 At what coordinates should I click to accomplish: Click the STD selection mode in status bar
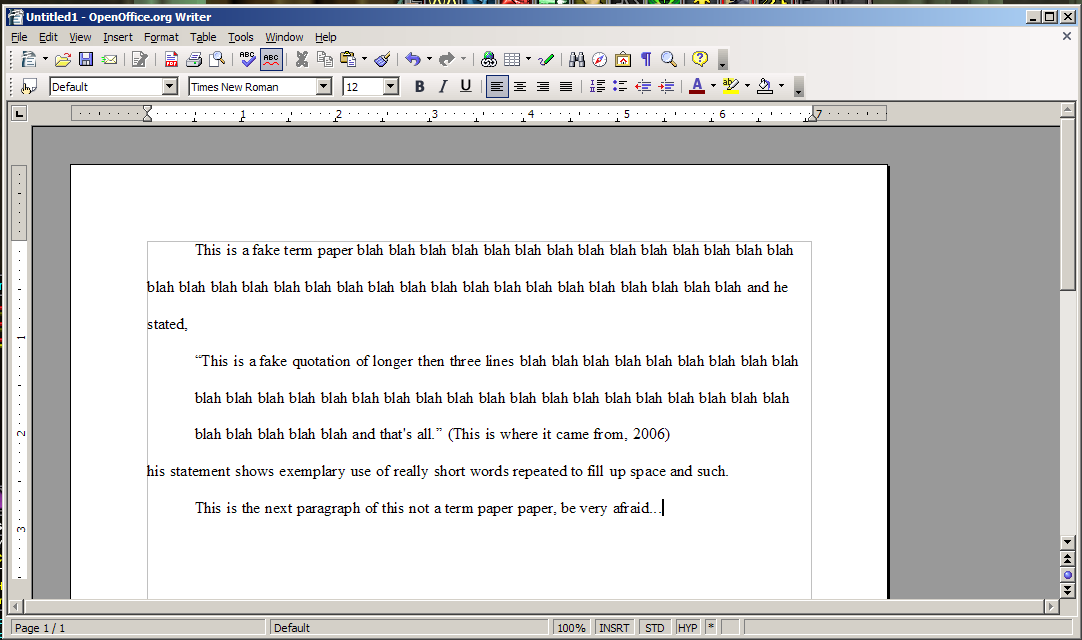pyautogui.click(x=655, y=628)
